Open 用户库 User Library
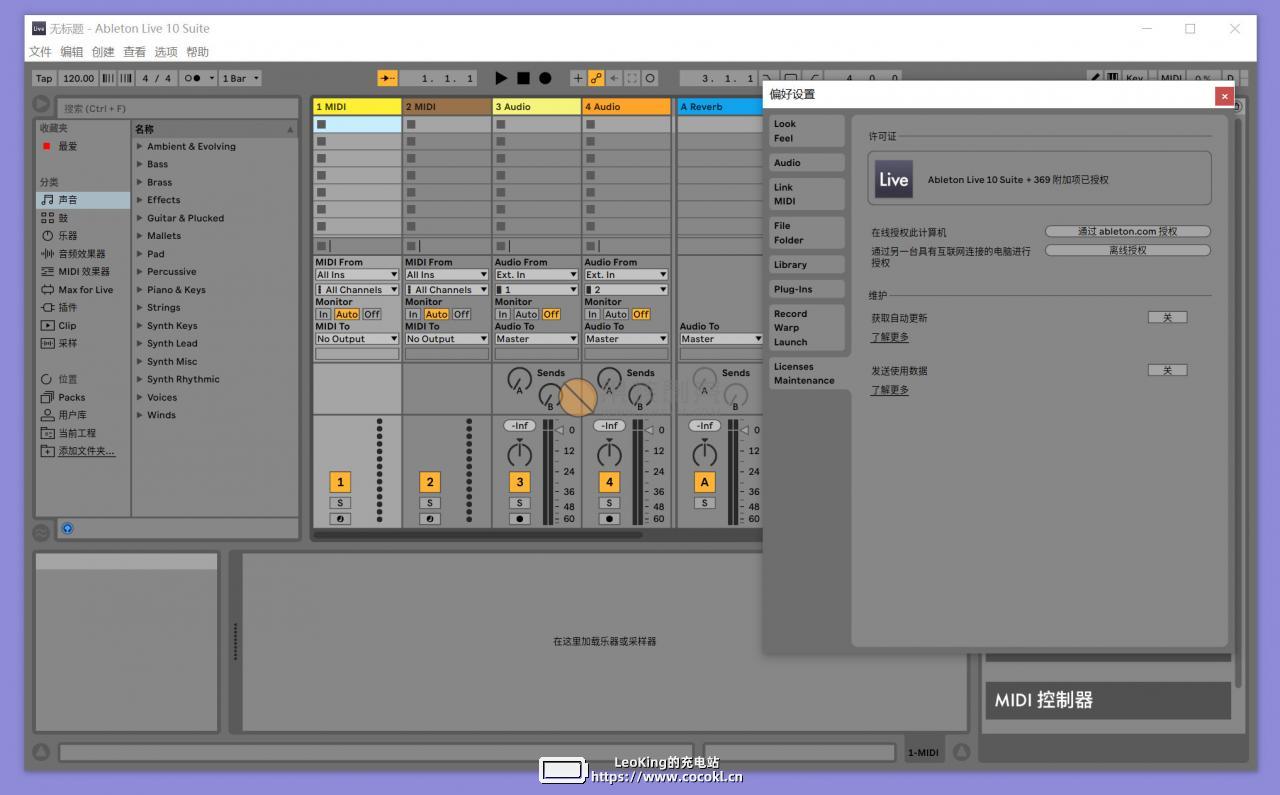The height and width of the screenshot is (795, 1280). coord(83,415)
